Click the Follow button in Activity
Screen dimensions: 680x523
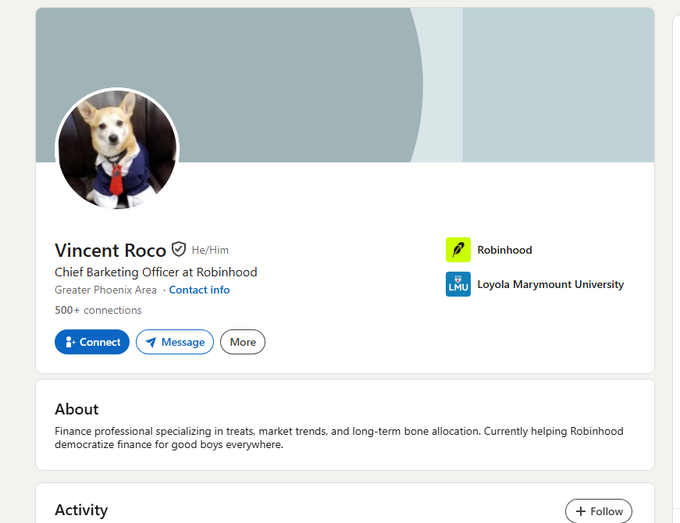coord(598,511)
